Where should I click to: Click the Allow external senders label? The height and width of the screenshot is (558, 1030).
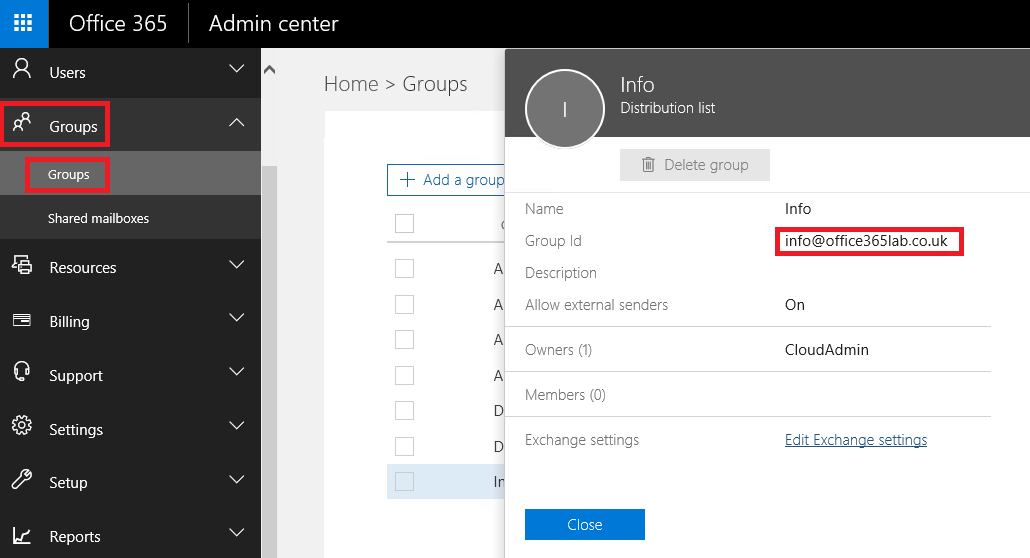[596, 304]
